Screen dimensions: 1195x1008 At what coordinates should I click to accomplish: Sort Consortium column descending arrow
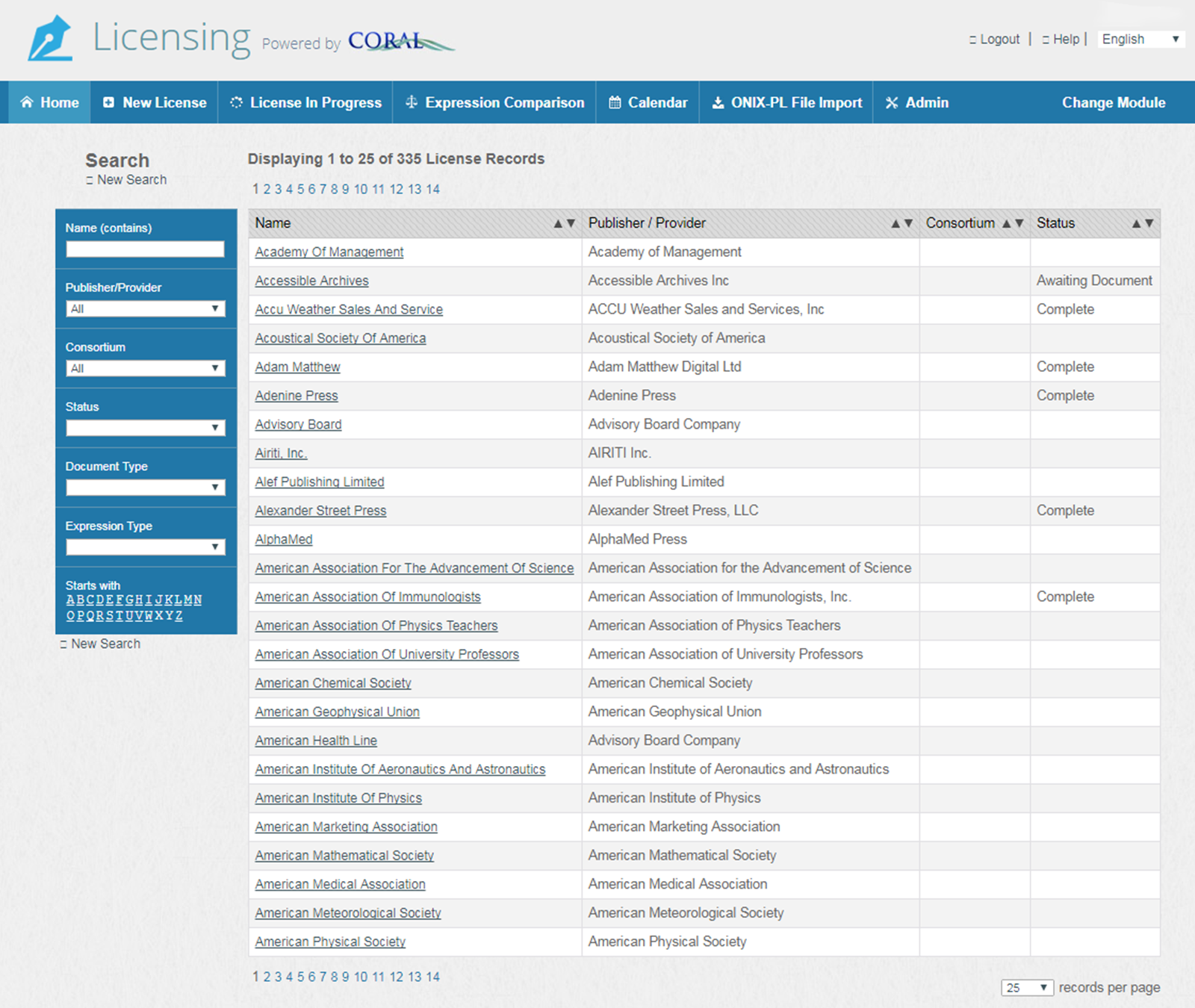[x=1019, y=223]
